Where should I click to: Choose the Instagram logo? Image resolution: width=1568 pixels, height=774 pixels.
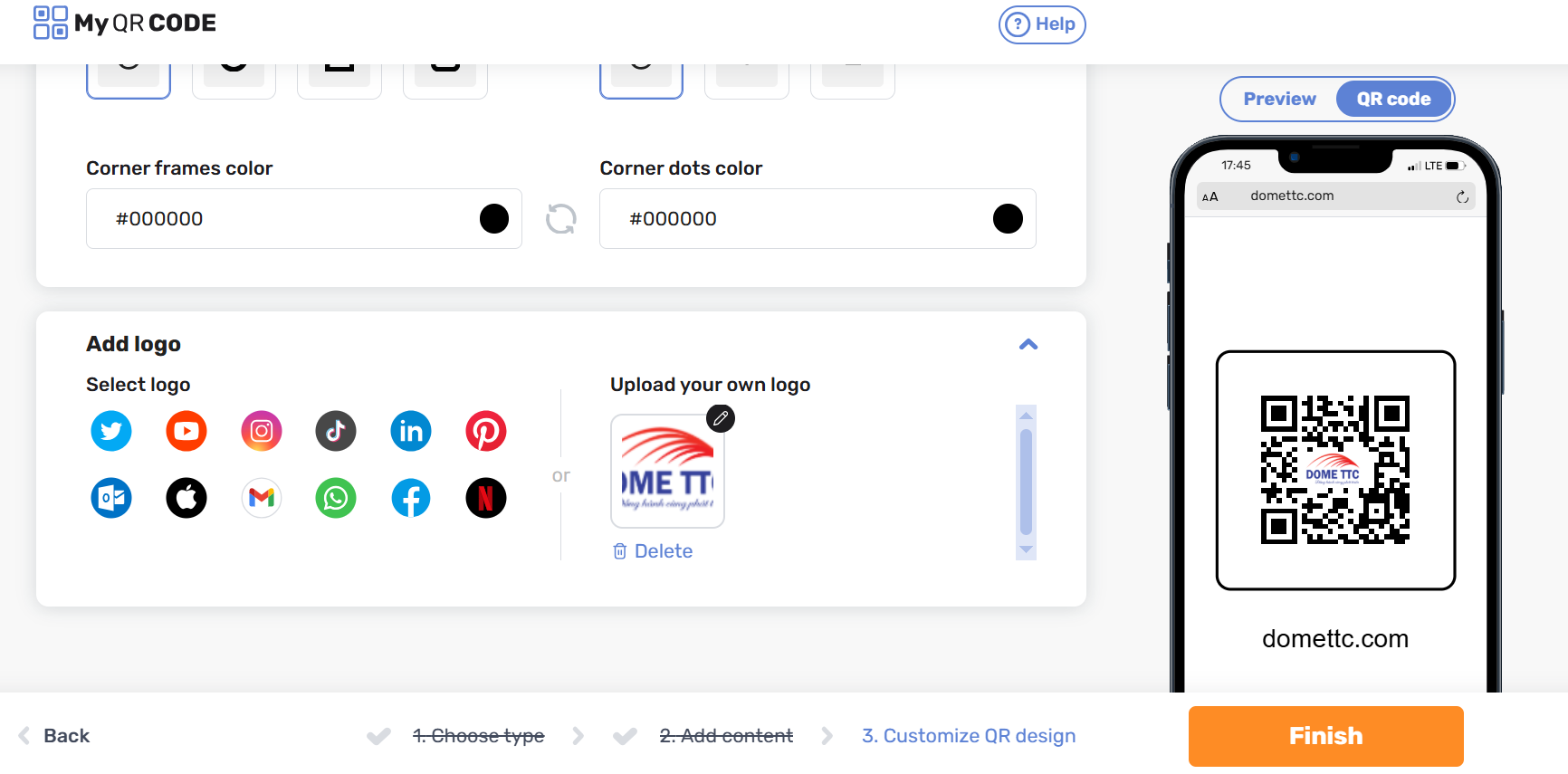click(x=262, y=431)
